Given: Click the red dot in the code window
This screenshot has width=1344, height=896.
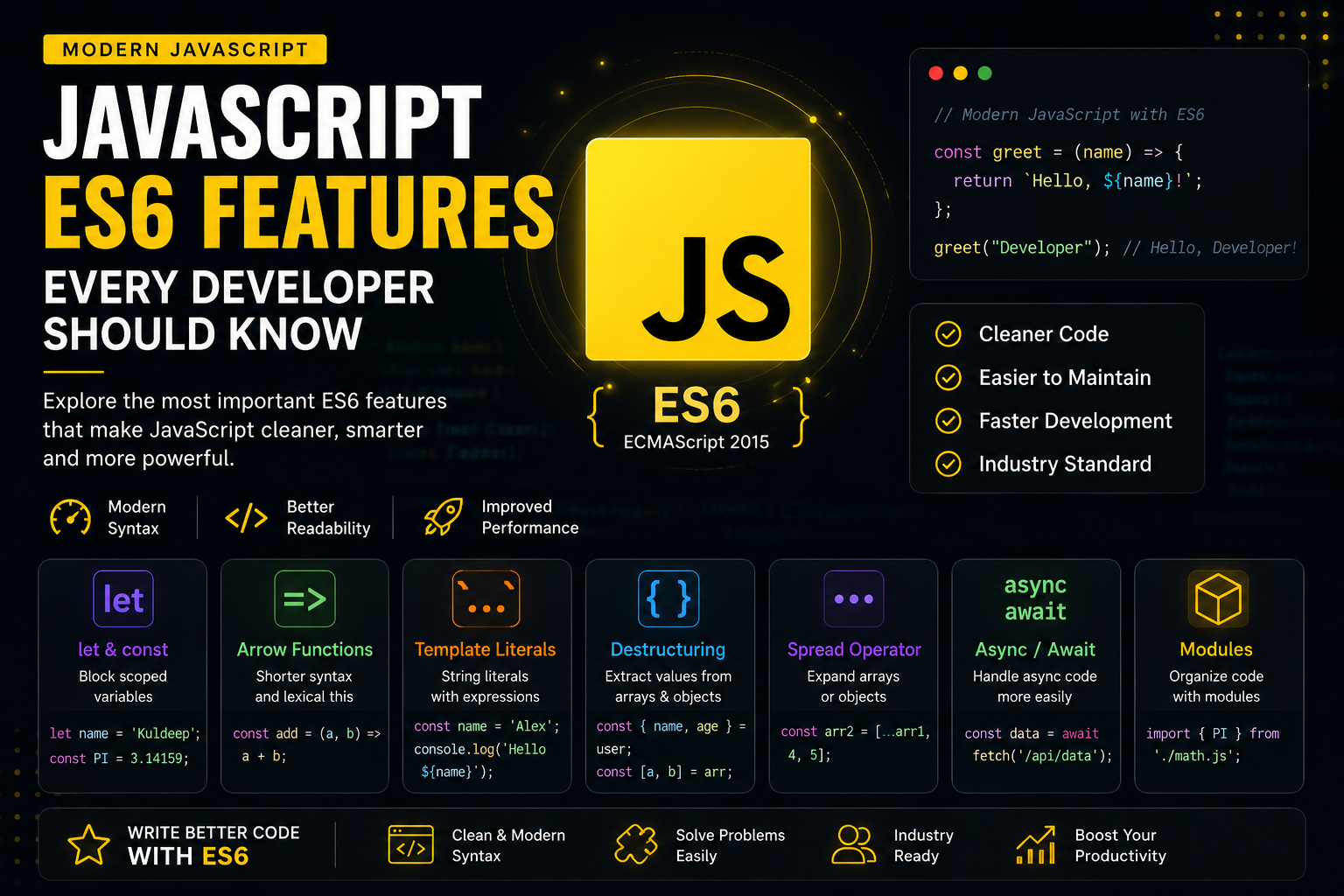Looking at the screenshot, I should (x=936, y=73).
